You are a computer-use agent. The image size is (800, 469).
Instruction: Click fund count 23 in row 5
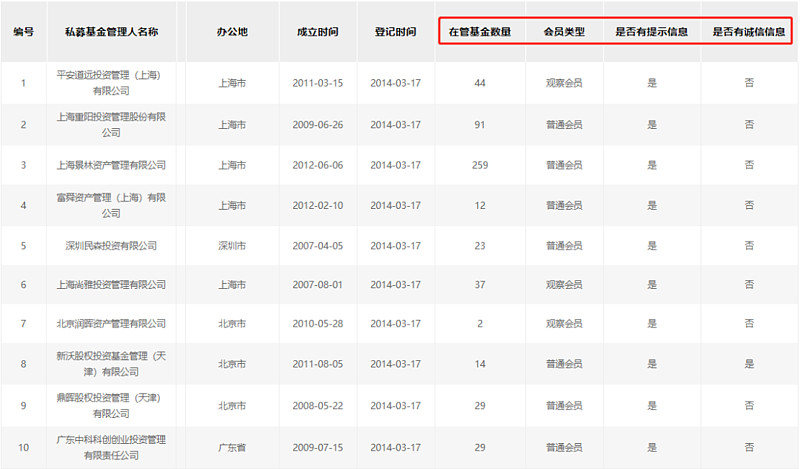tap(480, 245)
